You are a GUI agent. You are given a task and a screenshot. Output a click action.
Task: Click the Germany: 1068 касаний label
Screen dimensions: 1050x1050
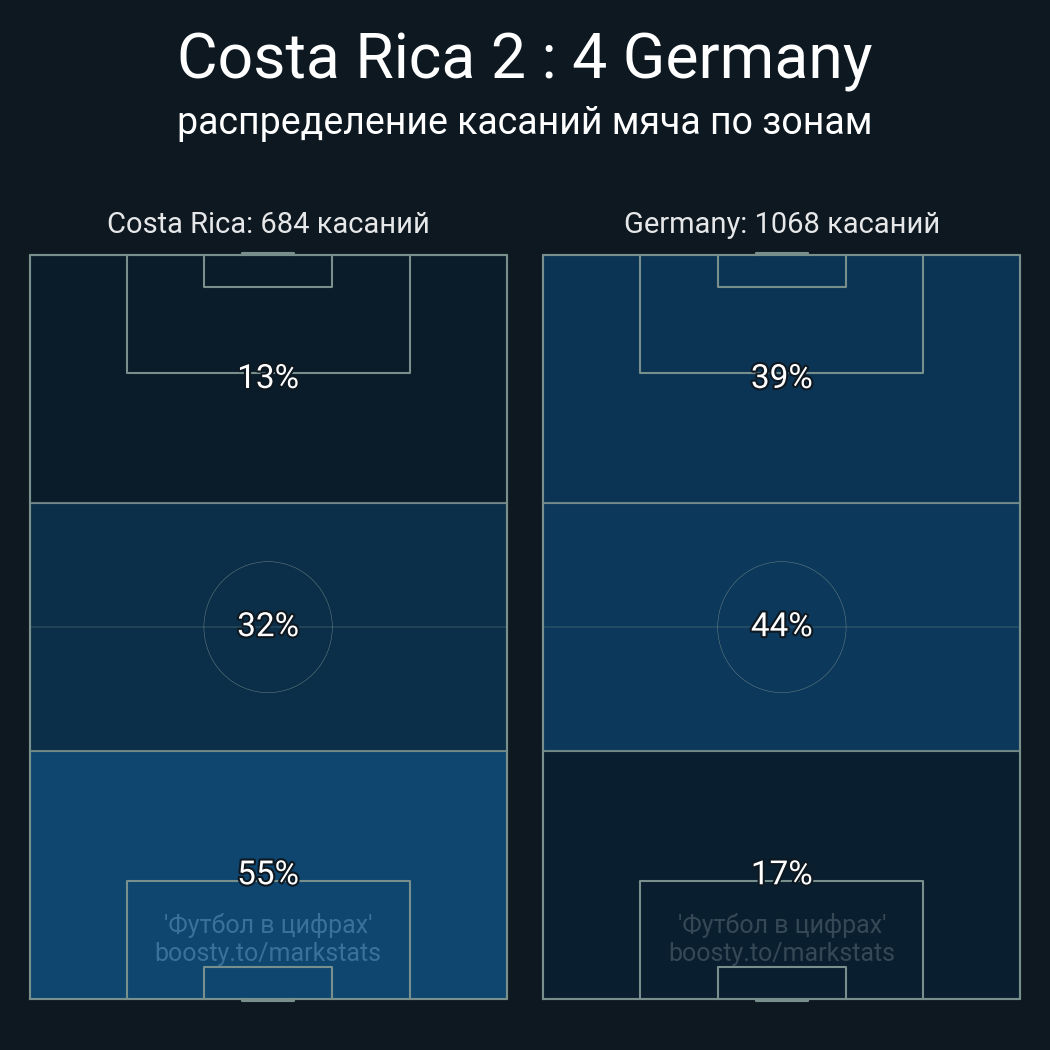pyautogui.click(x=781, y=223)
